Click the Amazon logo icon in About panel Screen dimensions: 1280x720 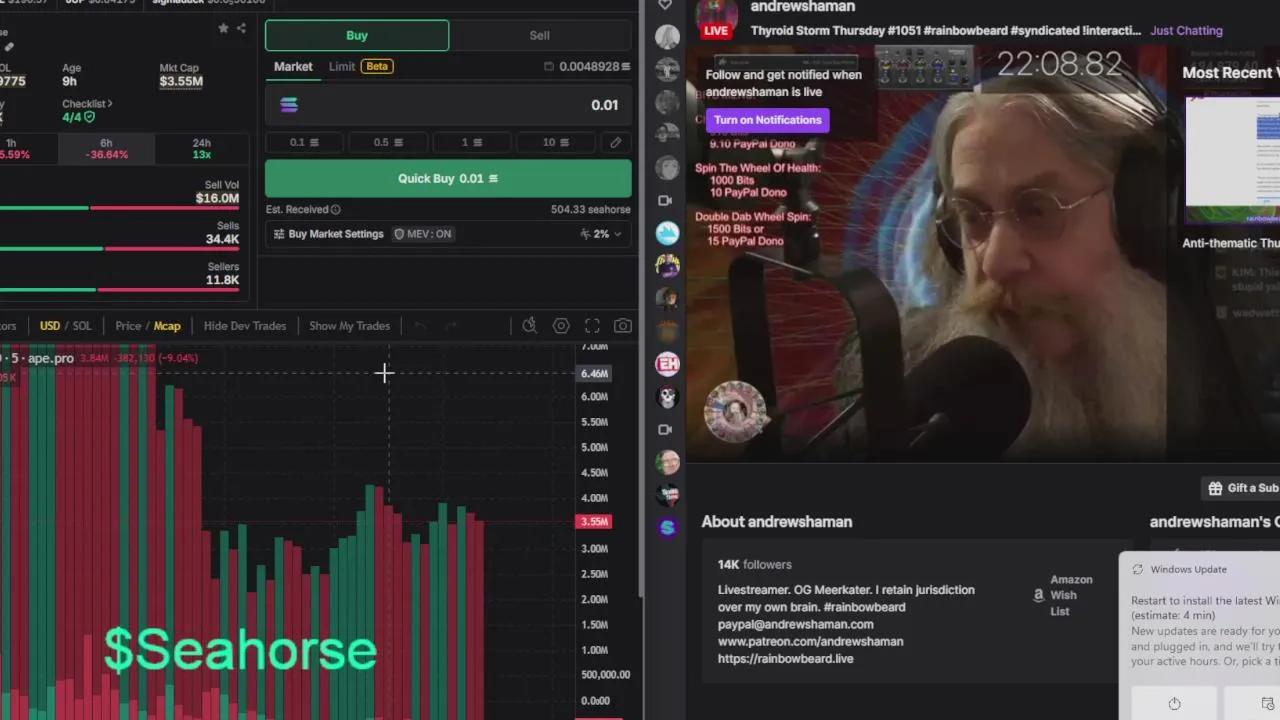point(1038,595)
